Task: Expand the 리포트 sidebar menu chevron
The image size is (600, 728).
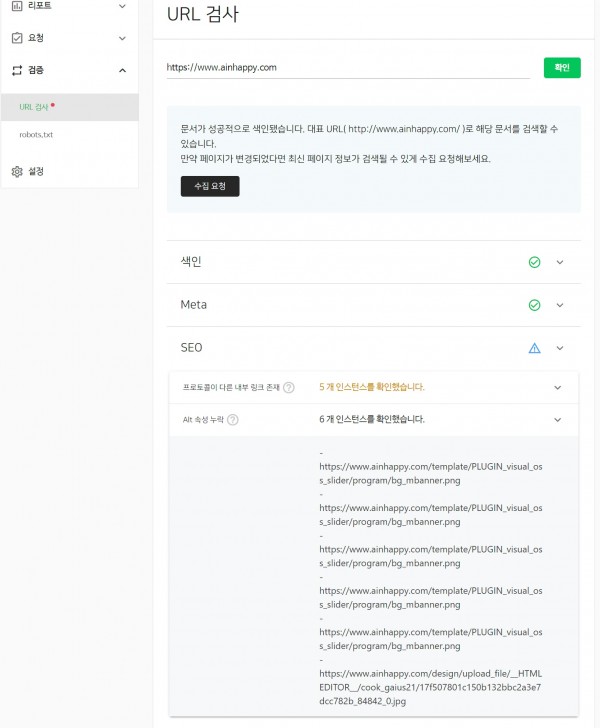Action: coord(122,6)
